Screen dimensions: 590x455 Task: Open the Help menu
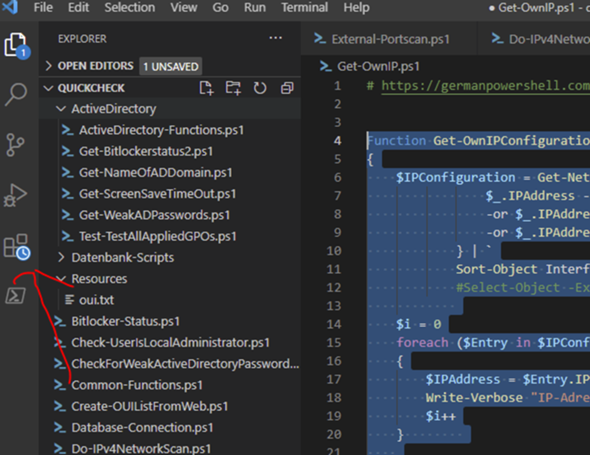tap(356, 7)
